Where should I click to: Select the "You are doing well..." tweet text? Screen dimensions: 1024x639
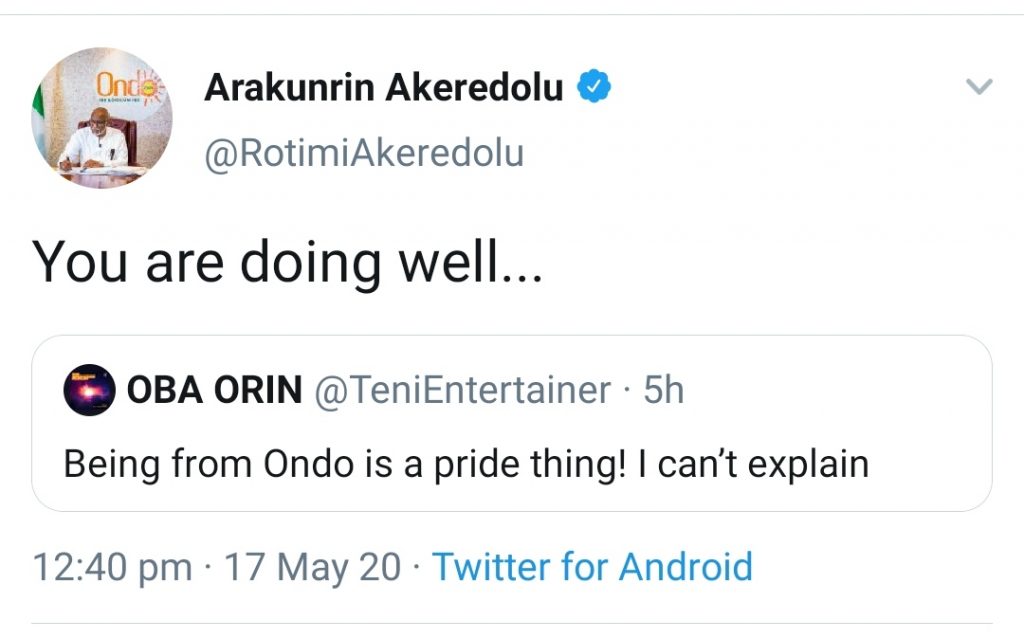pos(287,260)
